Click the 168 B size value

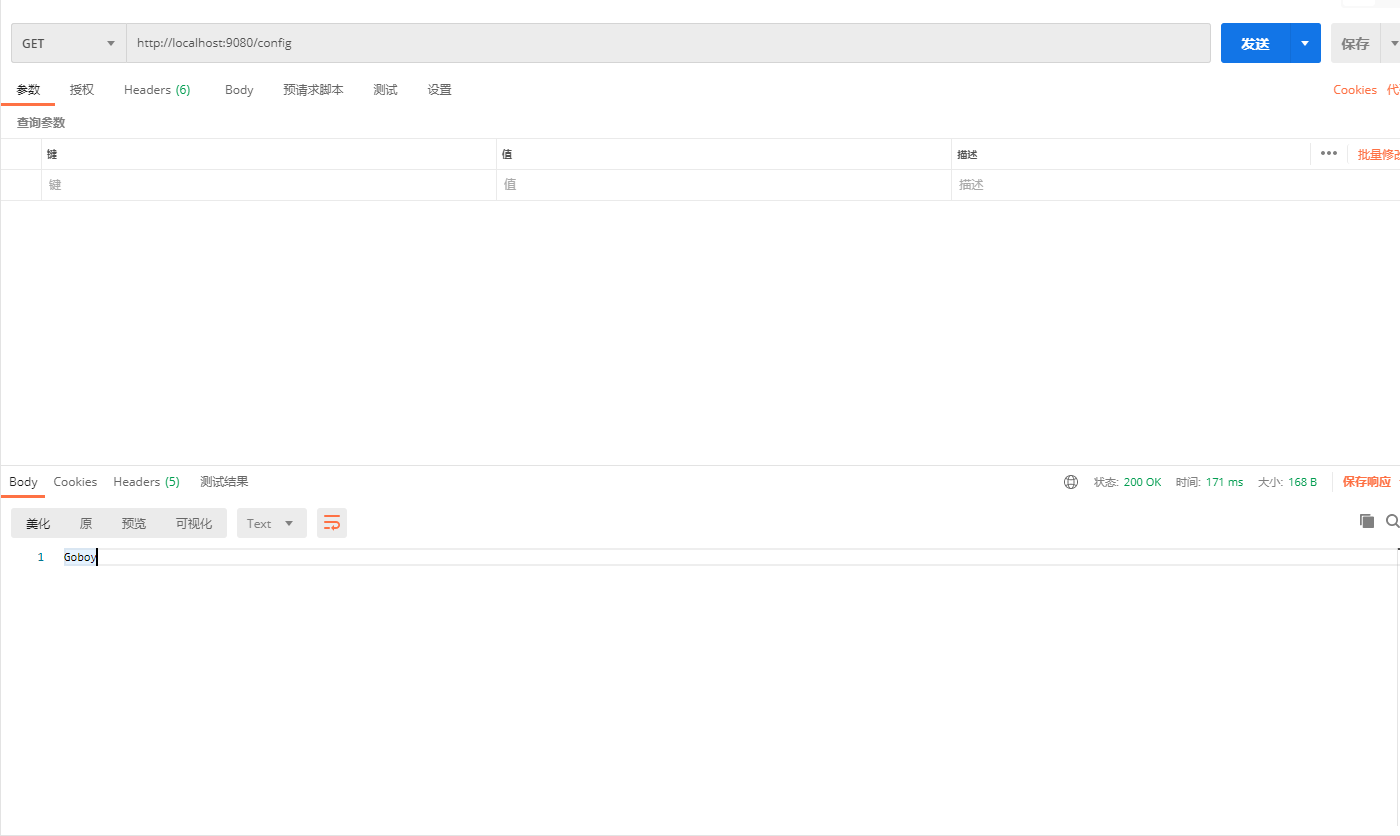(1302, 482)
